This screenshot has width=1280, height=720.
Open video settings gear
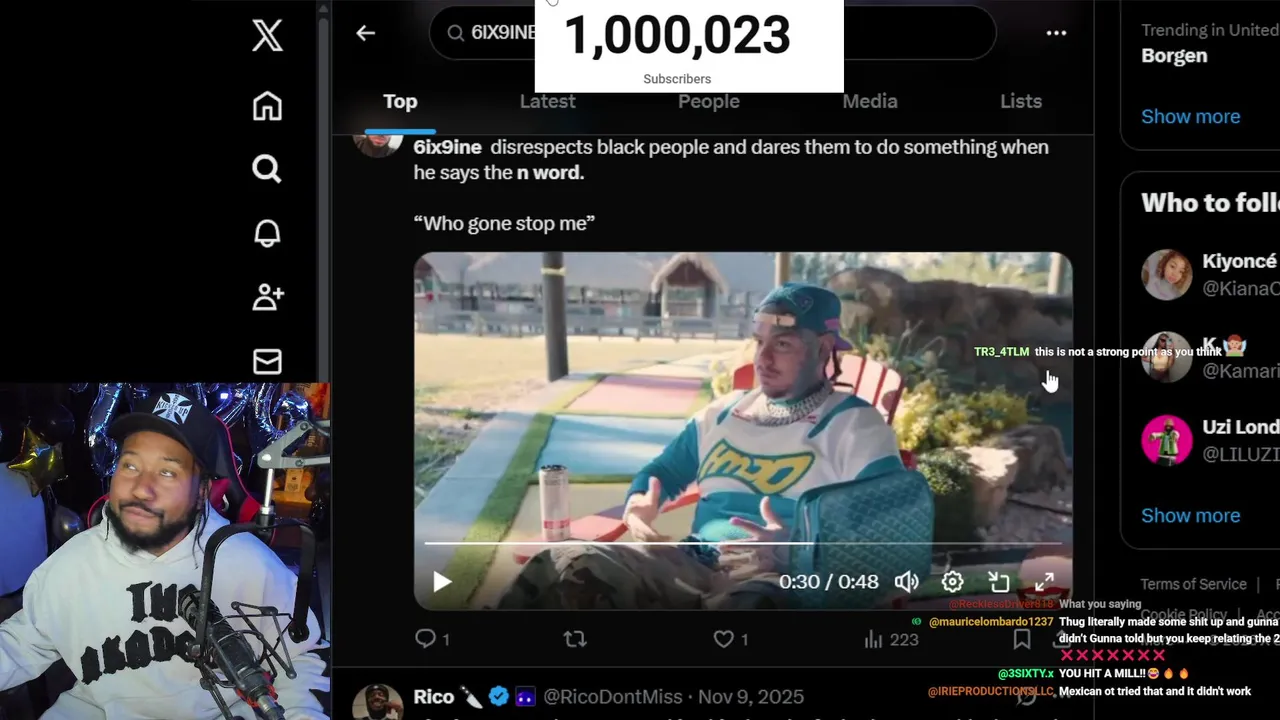click(952, 582)
